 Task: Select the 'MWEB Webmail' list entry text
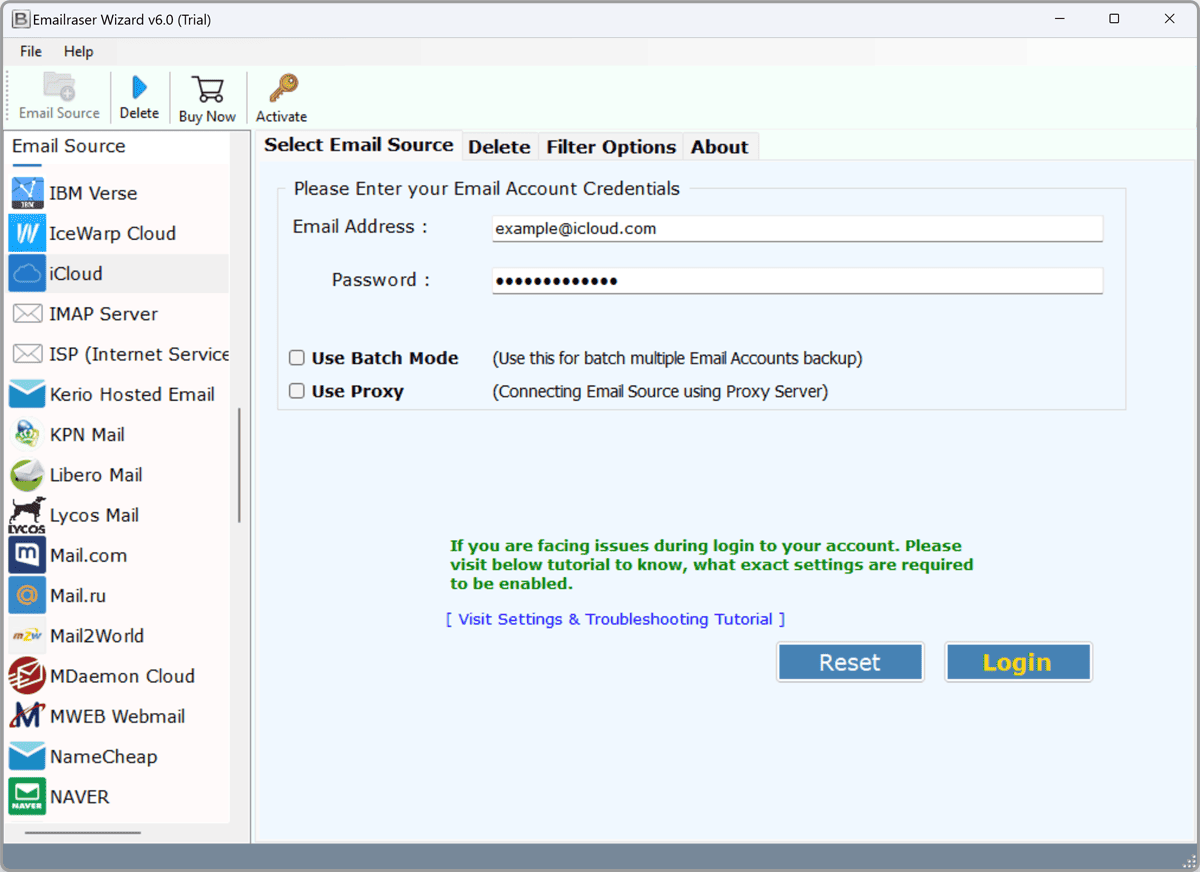pyautogui.click(x=117, y=716)
